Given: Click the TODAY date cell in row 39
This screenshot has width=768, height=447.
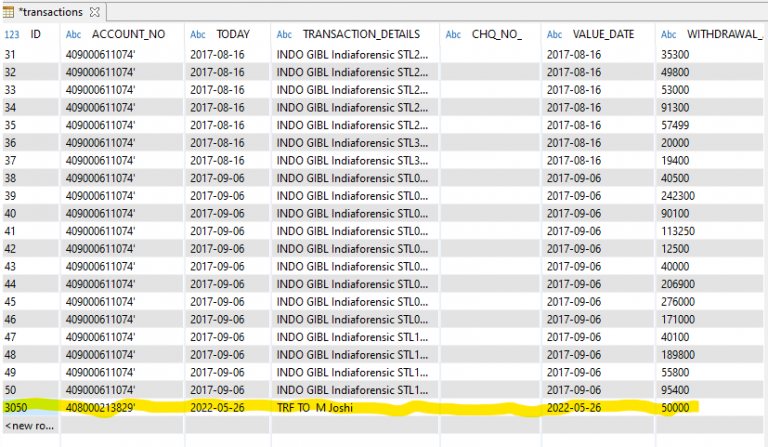Looking at the screenshot, I should tap(227, 196).
